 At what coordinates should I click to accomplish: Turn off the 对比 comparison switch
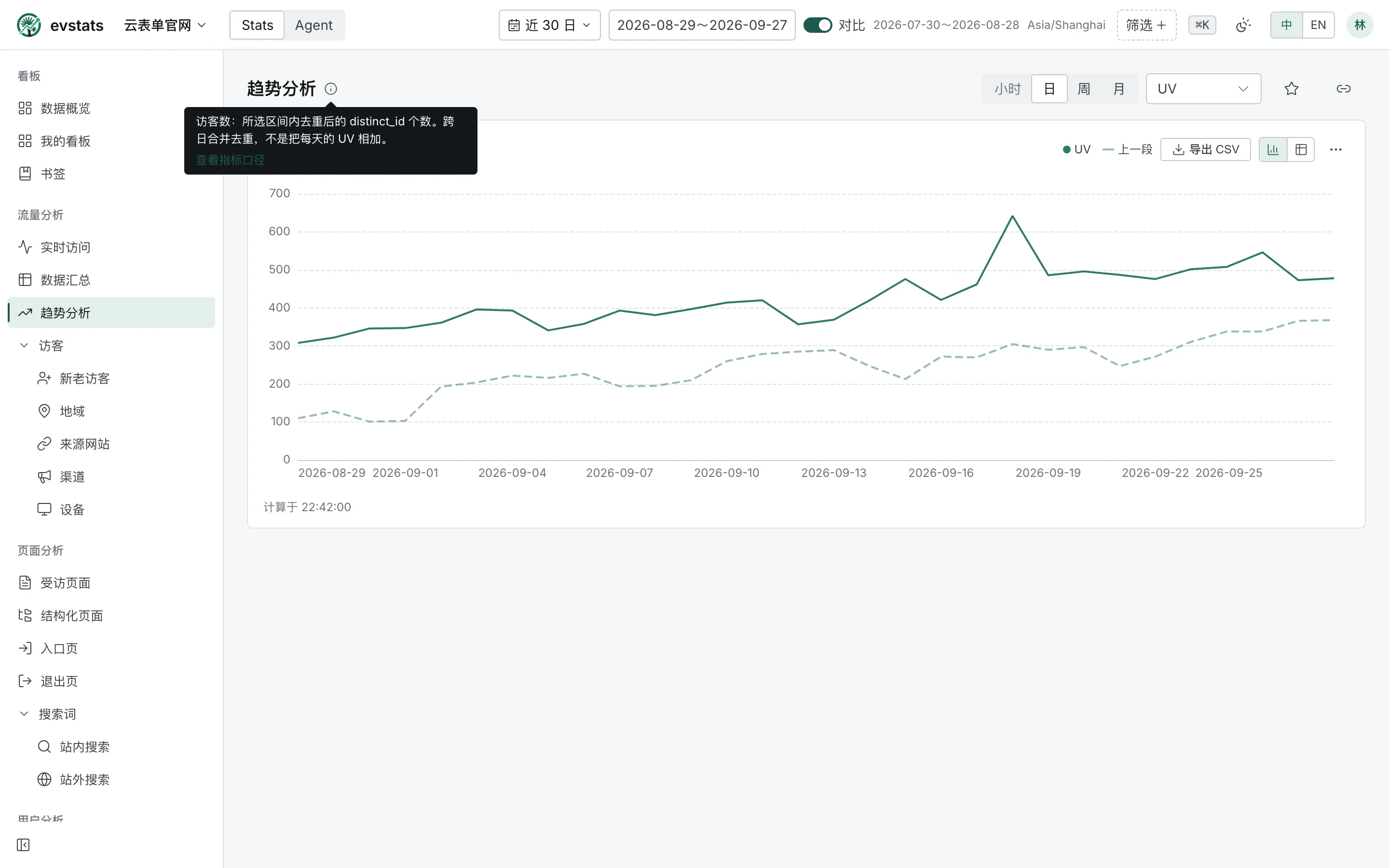pyautogui.click(x=817, y=25)
